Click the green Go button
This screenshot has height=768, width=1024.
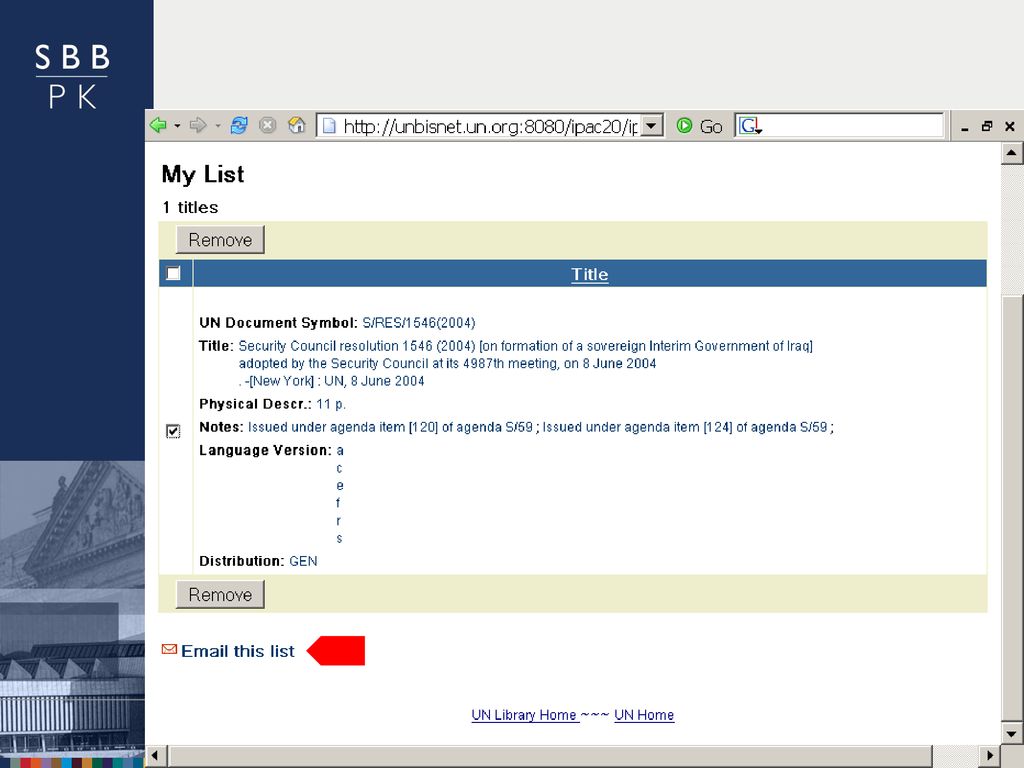699,126
